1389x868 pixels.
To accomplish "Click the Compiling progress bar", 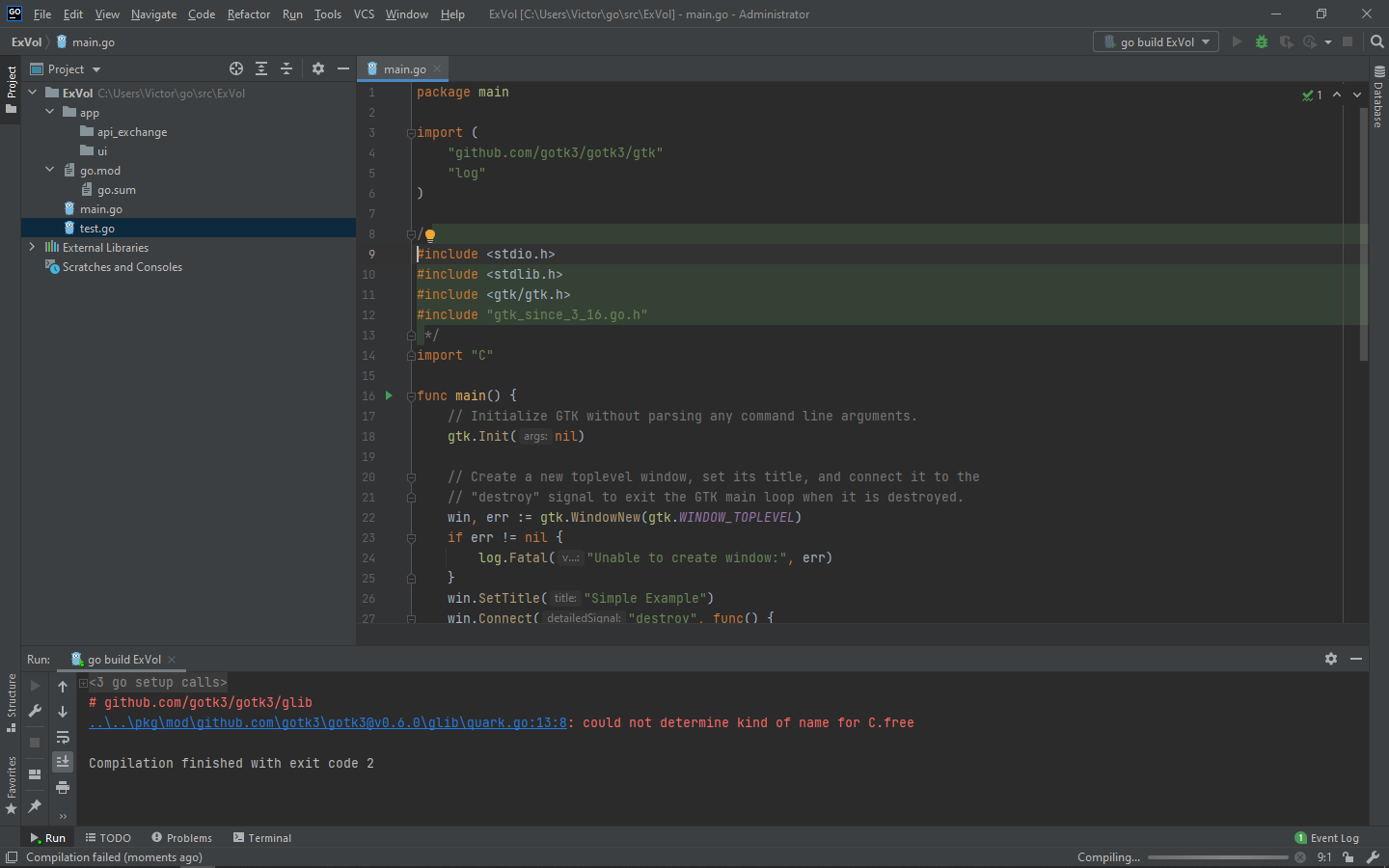I will tap(1217, 856).
